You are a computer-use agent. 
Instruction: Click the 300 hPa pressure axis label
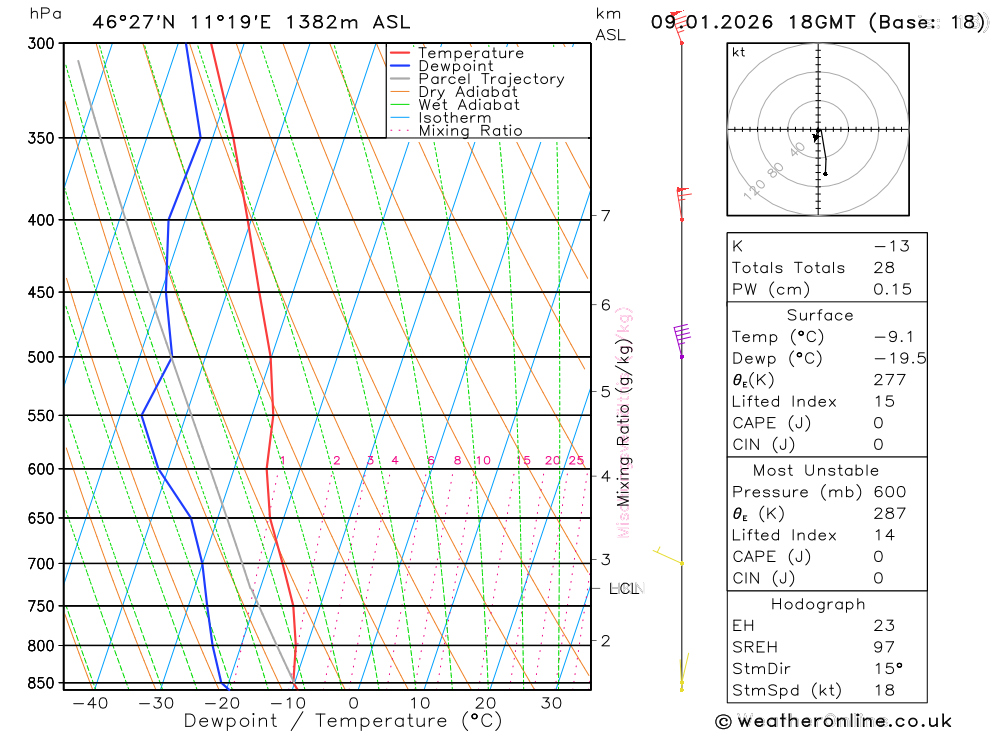(41, 43)
